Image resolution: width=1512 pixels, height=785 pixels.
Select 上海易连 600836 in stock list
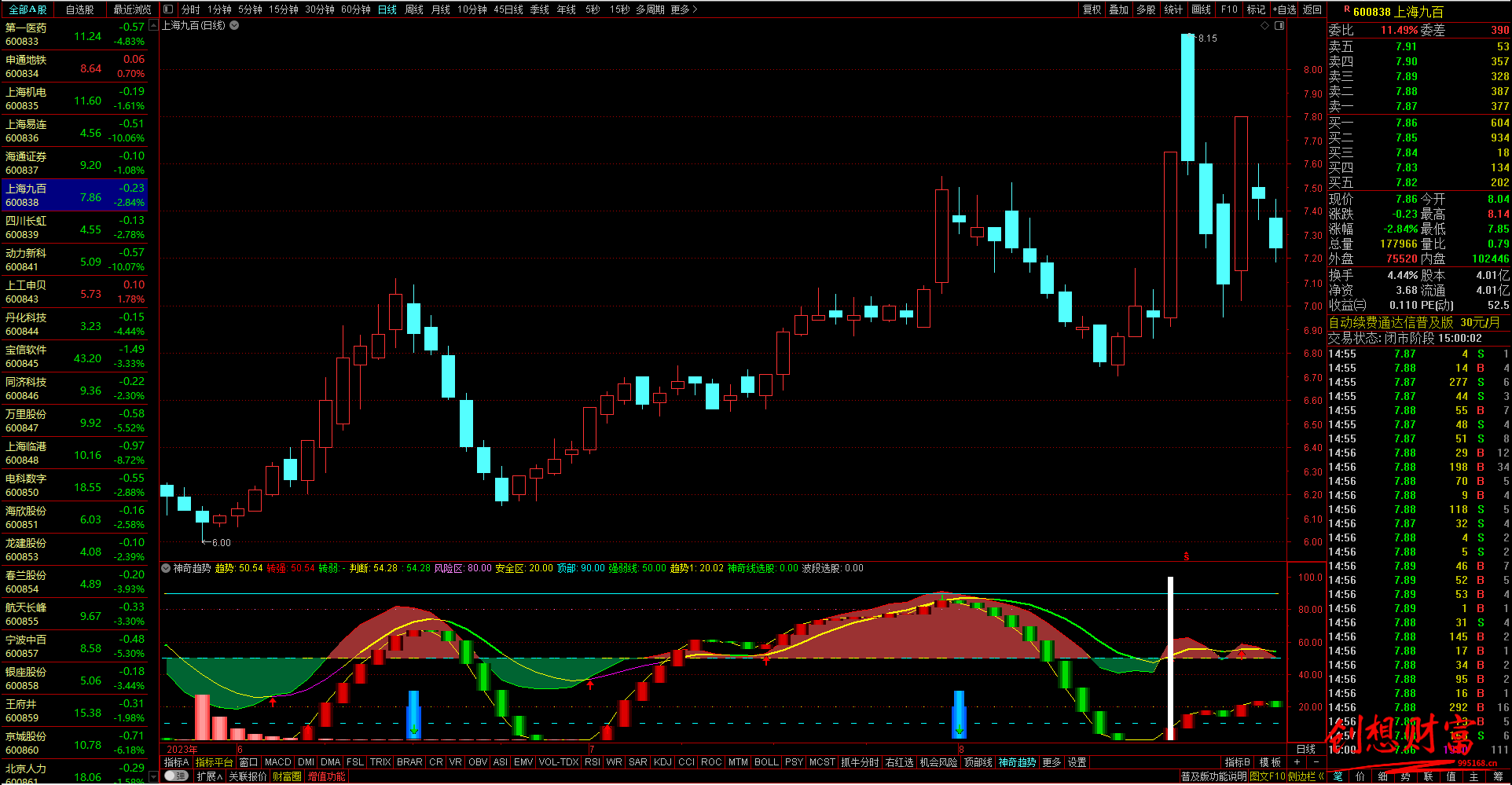tap(75, 130)
